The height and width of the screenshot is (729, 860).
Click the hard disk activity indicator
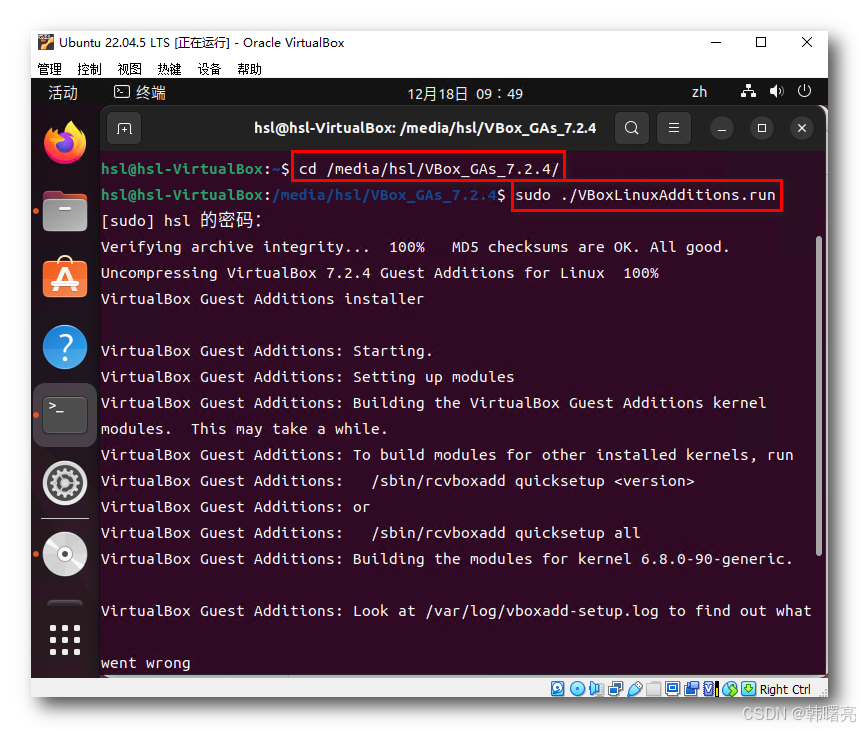pos(557,689)
